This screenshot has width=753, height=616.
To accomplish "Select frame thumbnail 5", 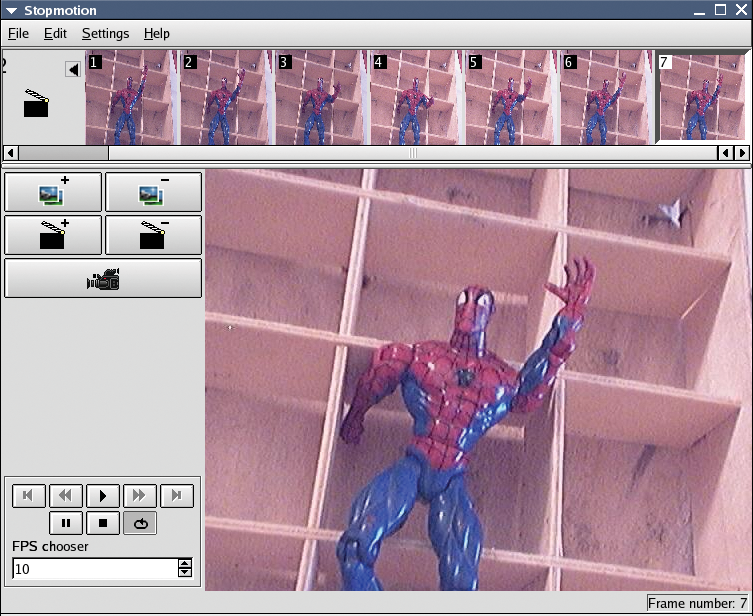I will click(509, 97).
